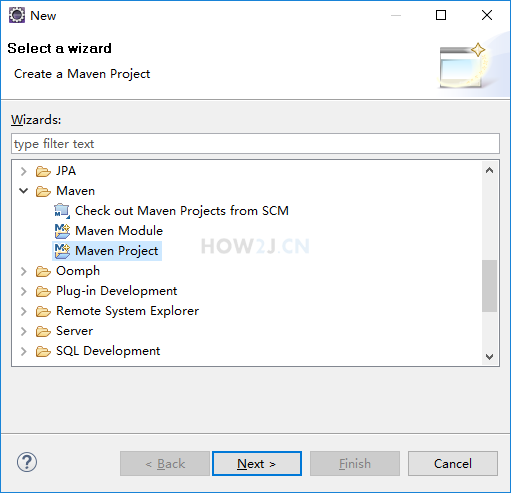Click the Server folder icon
The width and height of the screenshot is (511, 493).
pyautogui.click(x=43, y=331)
